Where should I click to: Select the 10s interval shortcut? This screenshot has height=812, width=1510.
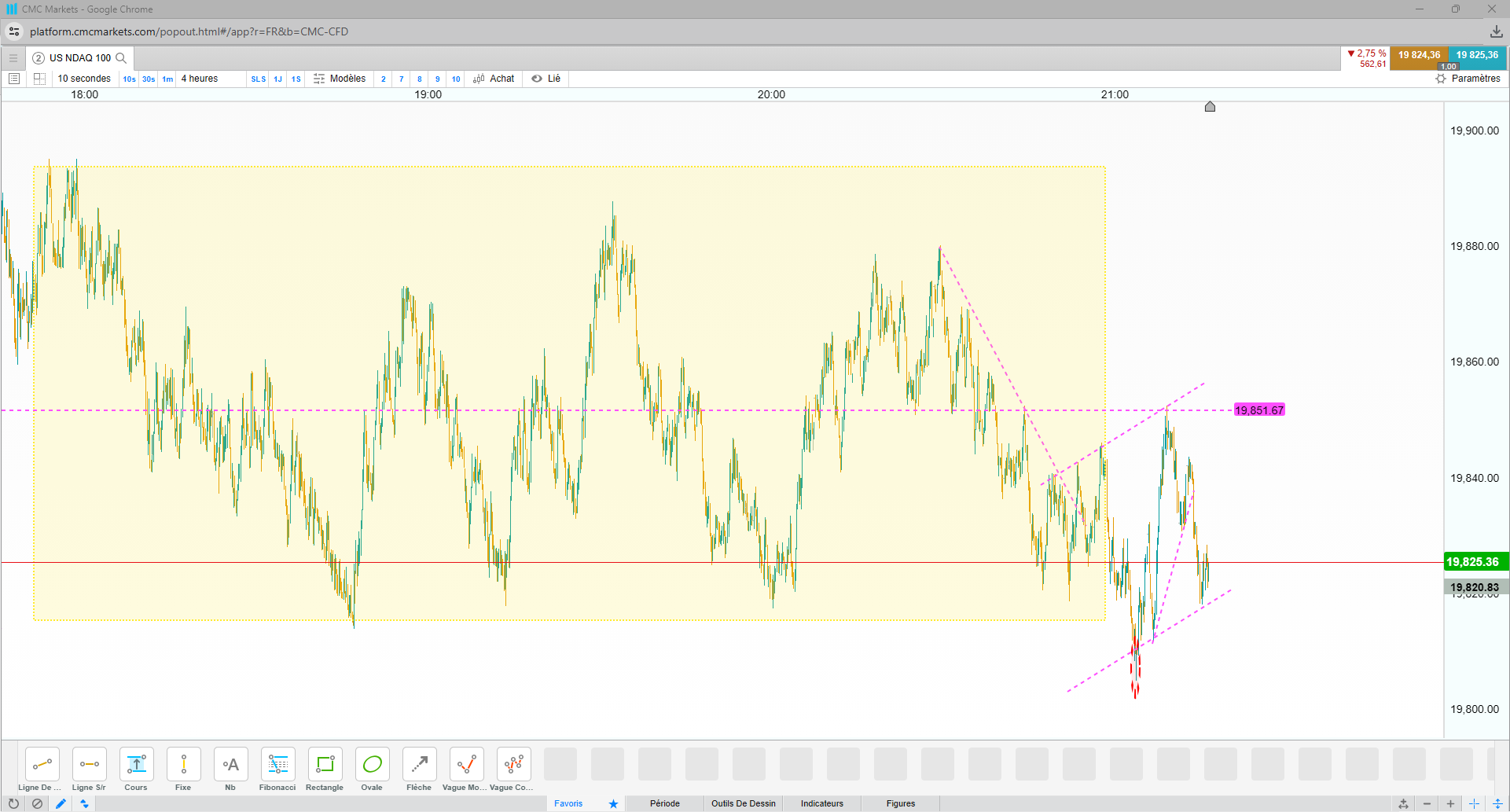coord(130,79)
